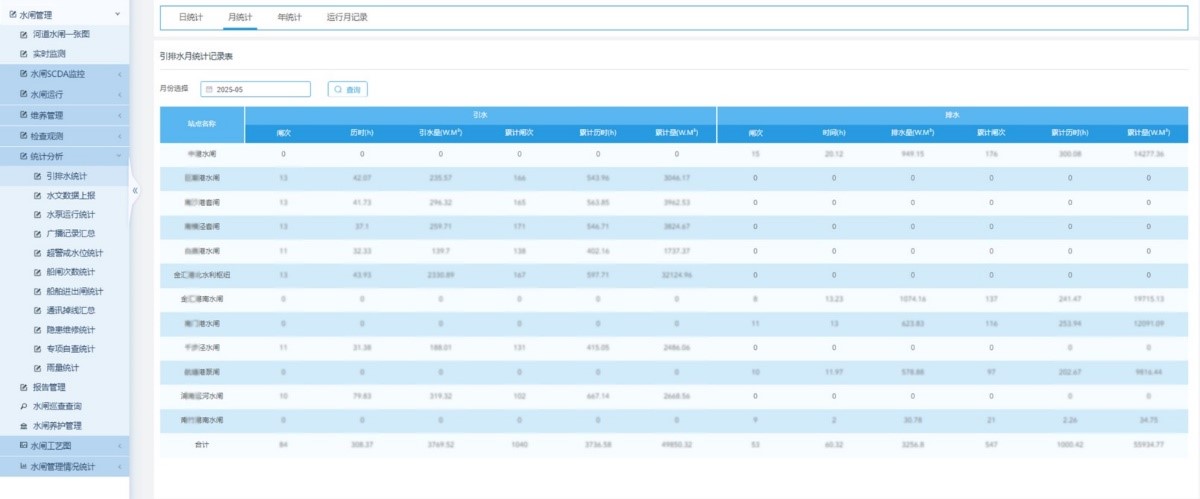Click the 实时监测 edit icon
Screen dimensions: 1200x499
click(x=24, y=54)
